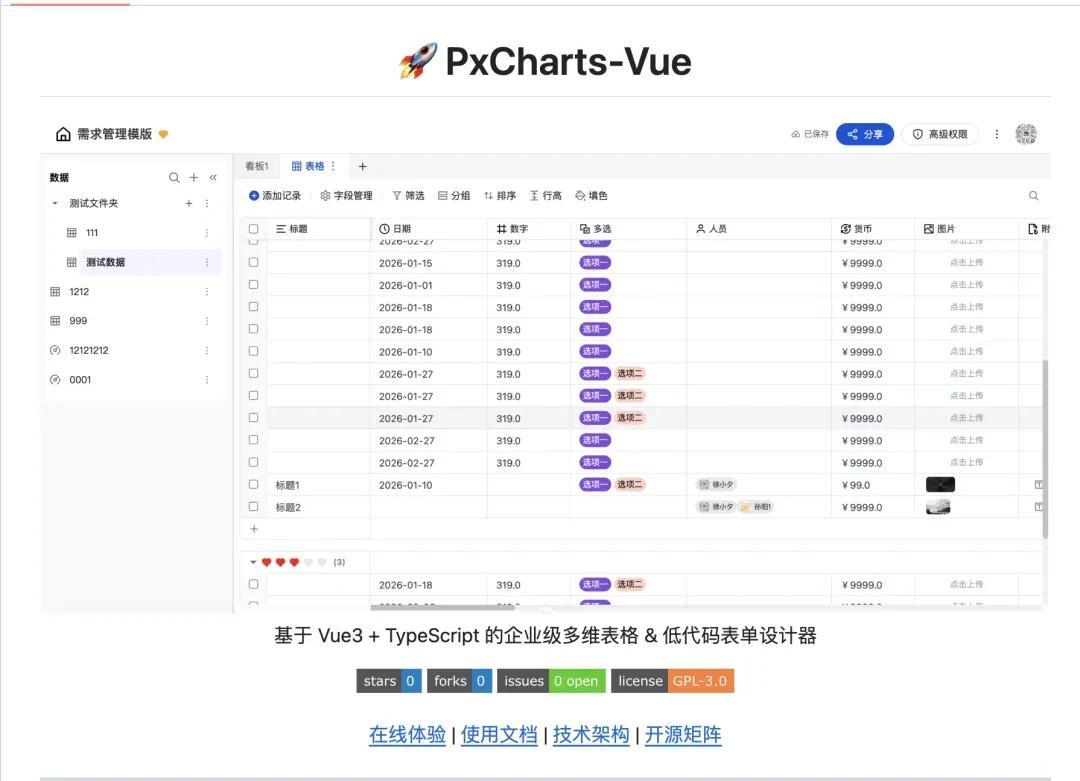1080x781 pixels.
Task: Click the plus icon in 数据 header
Action: click(194, 178)
